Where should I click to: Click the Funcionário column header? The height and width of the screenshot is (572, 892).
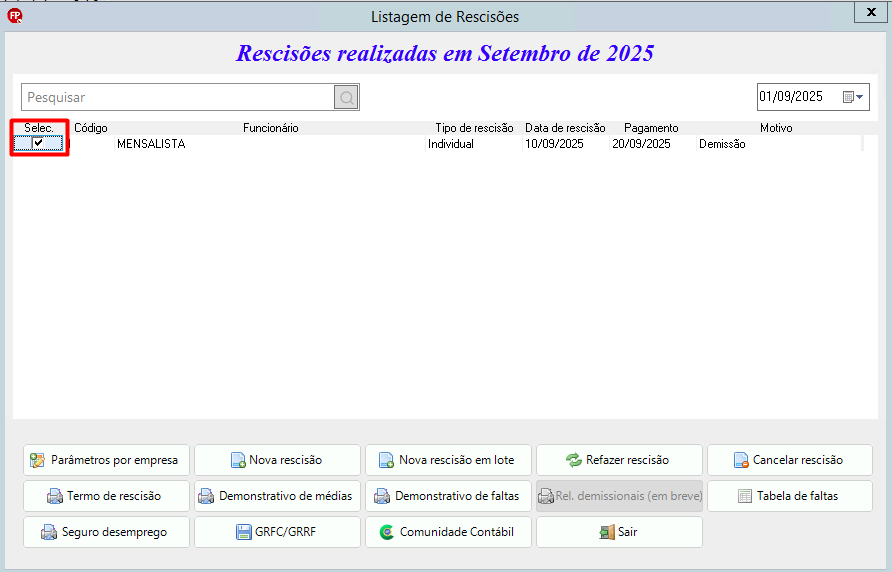coord(270,128)
